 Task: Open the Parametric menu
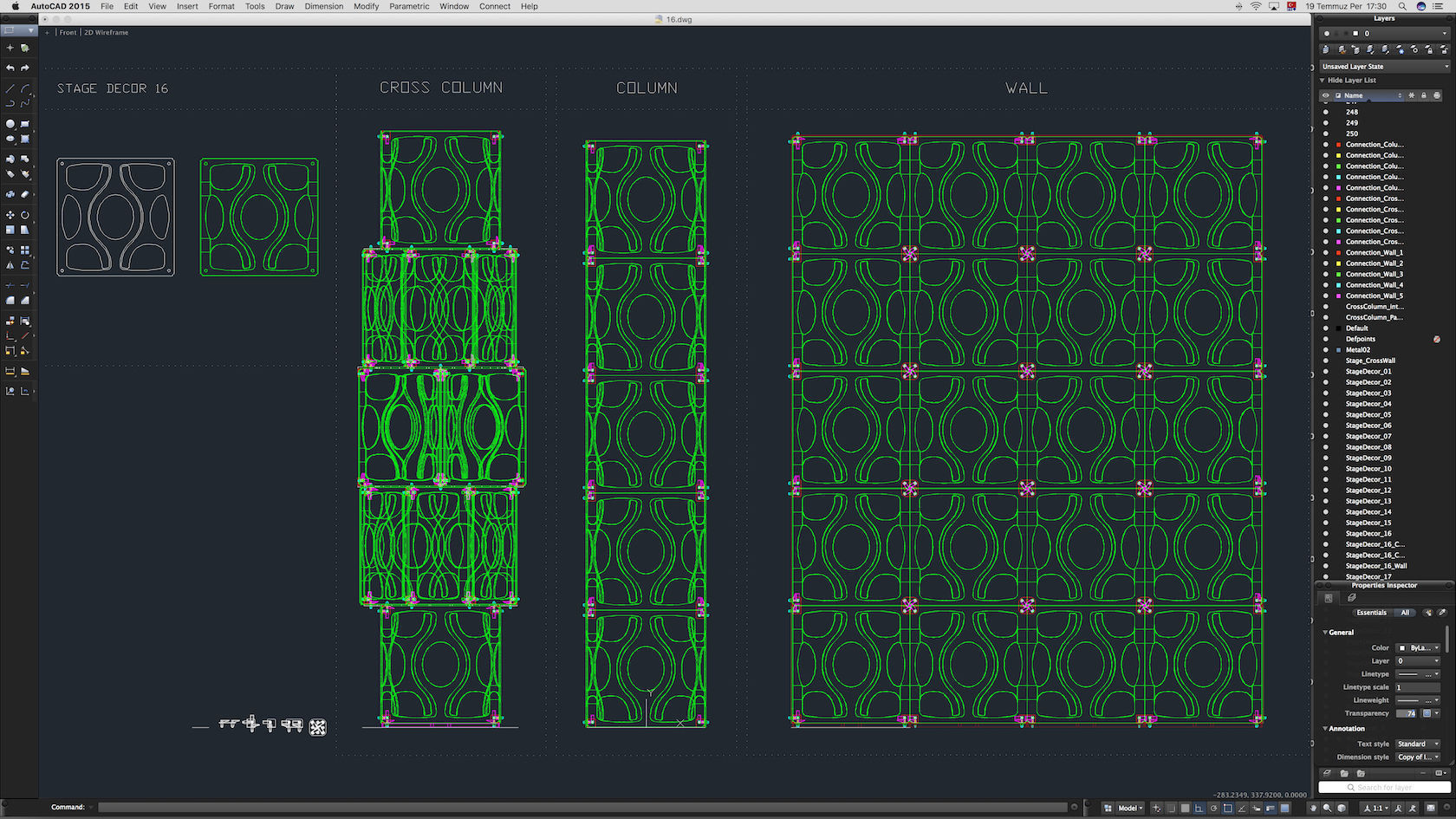[409, 6]
